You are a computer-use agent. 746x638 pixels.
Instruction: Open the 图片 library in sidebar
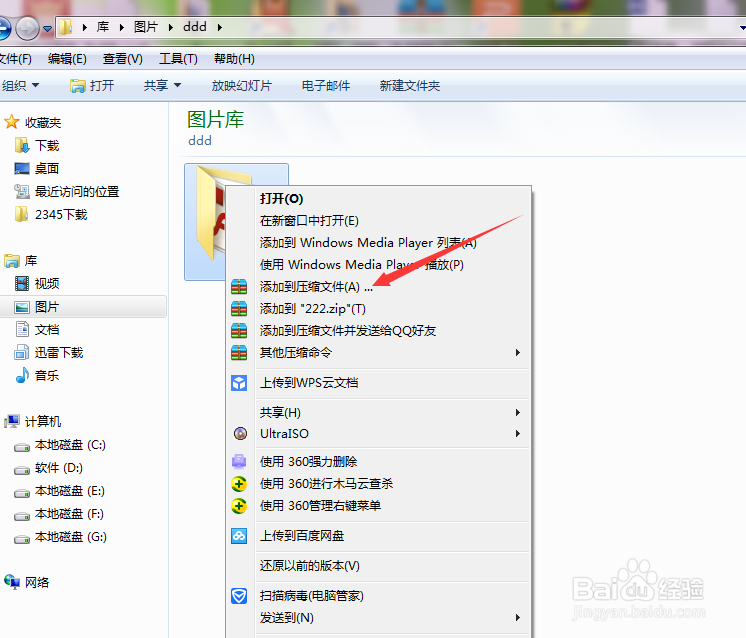[x=83, y=307]
